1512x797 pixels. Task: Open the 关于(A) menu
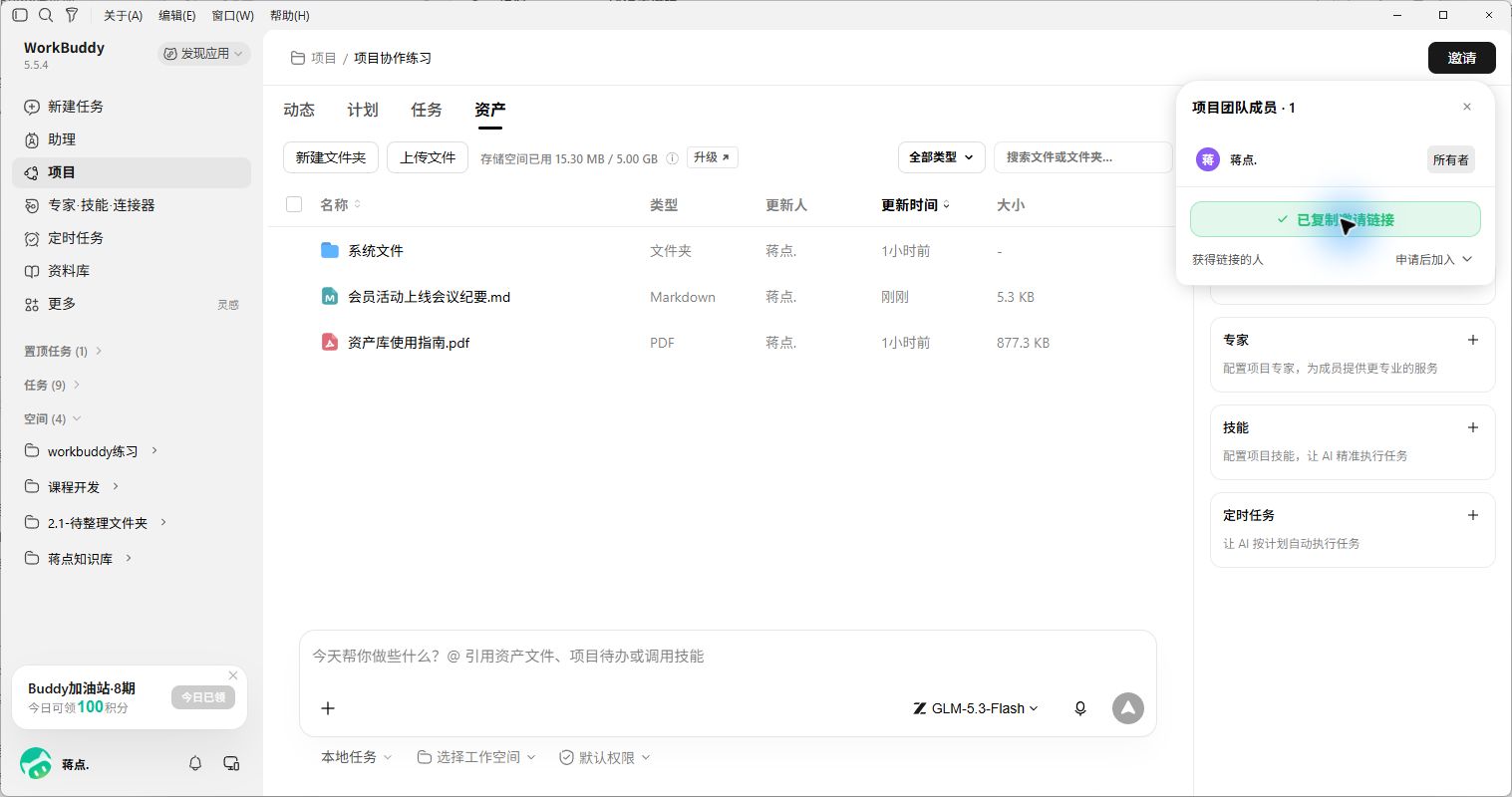pos(123,15)
